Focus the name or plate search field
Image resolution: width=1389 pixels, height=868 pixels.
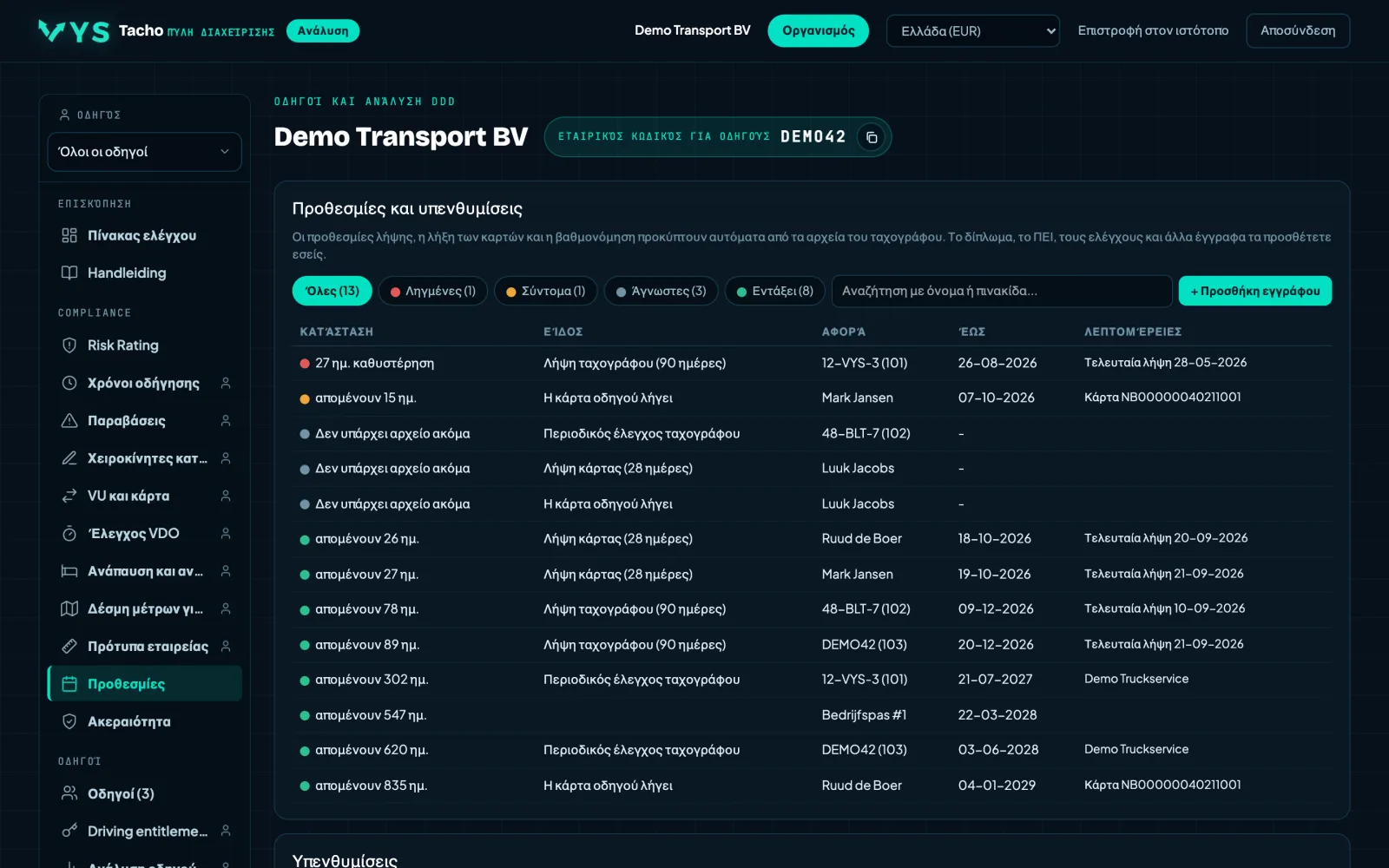pyautogui.click(x=1002, y=291)
